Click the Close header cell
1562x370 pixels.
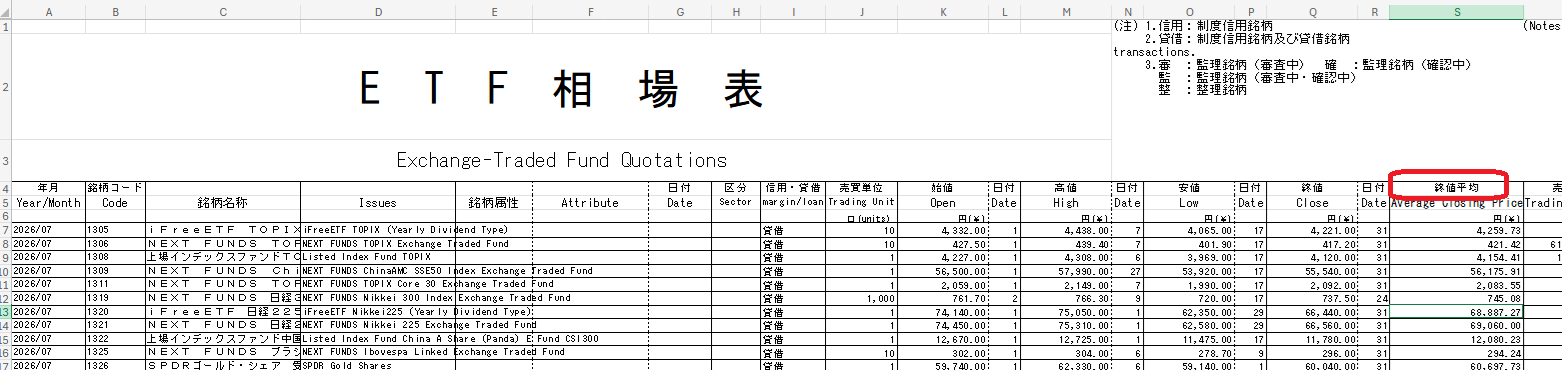(1312, 202)
